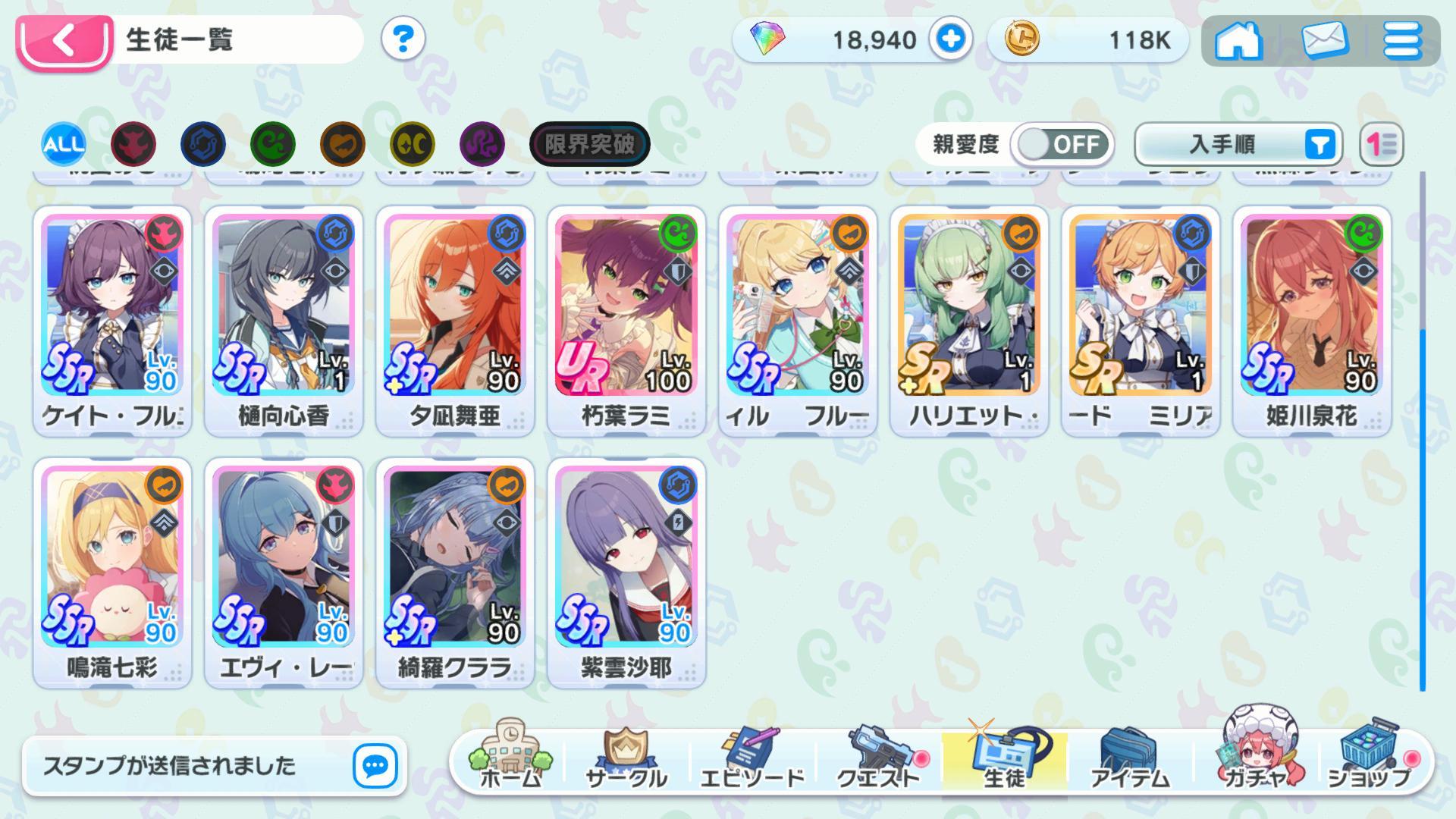1456x819 pixels.
Task: Toggle the 限界突破 filter
Action: point(590,144)
